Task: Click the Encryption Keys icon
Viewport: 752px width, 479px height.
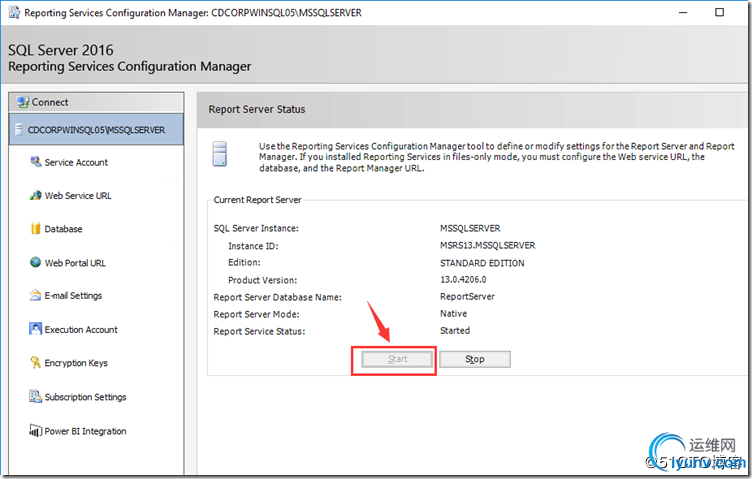Action: pyautogui.click(x=35, y=362)
